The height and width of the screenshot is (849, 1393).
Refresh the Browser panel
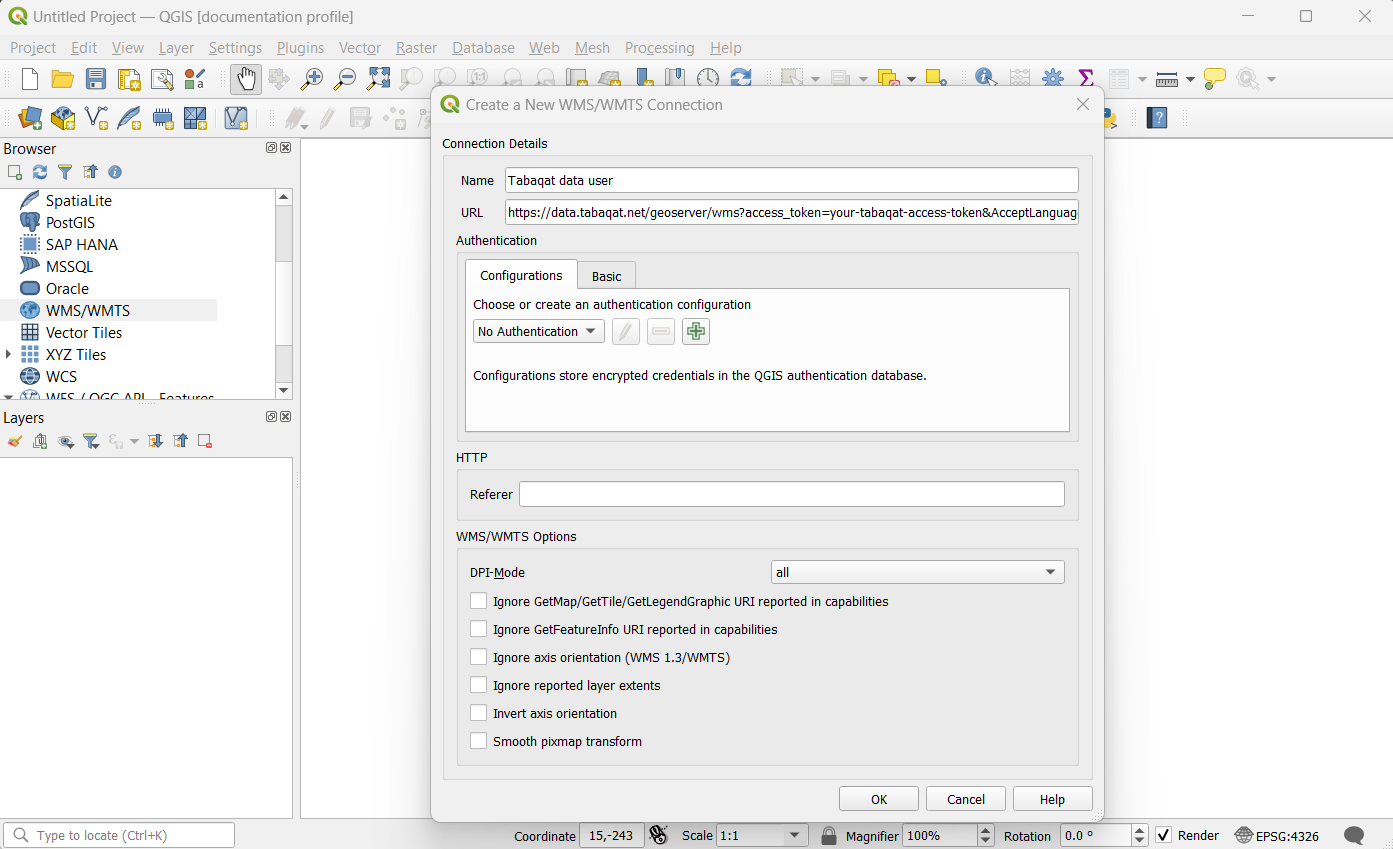pyautogui.click(x=40, y=171)
